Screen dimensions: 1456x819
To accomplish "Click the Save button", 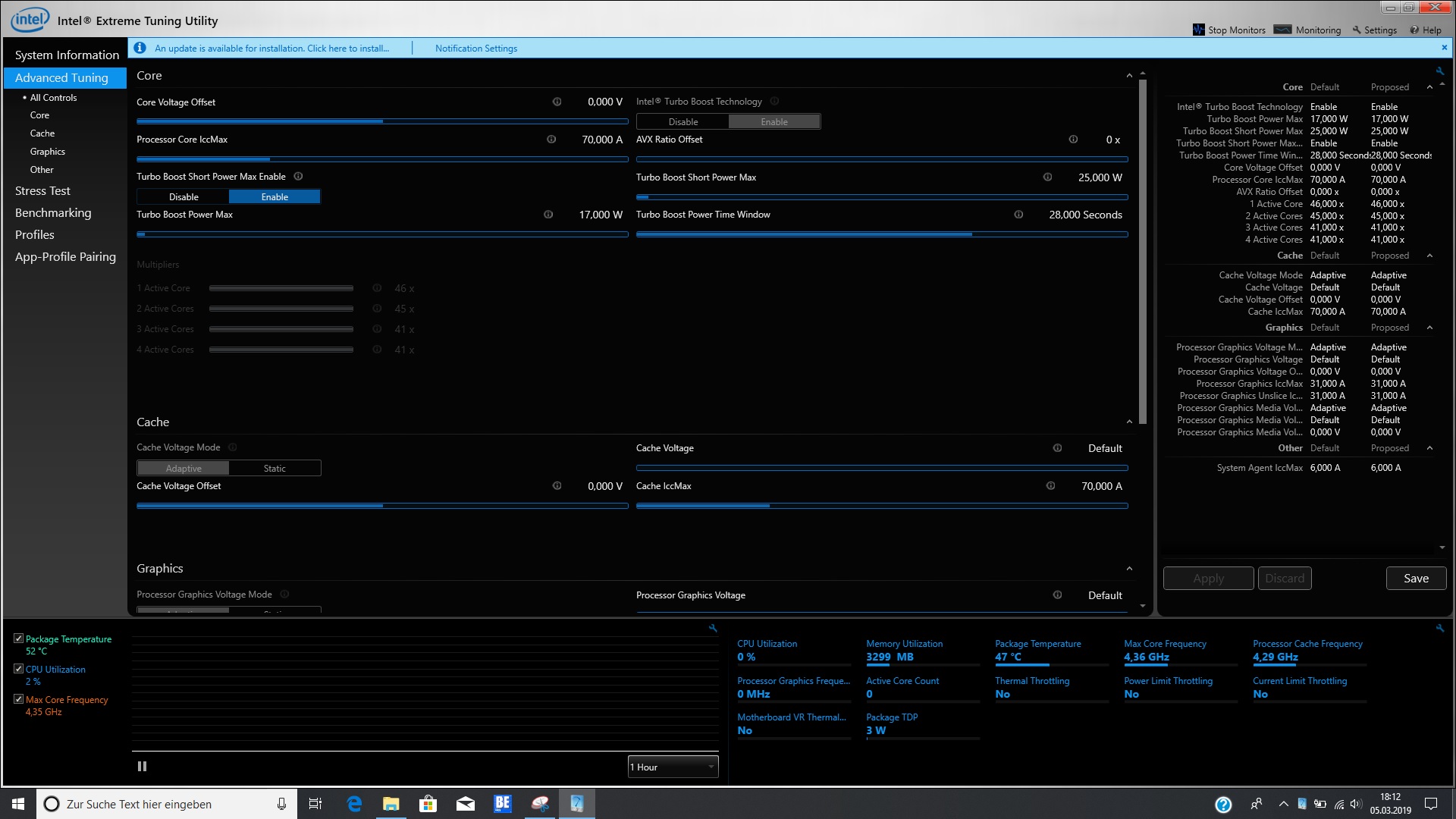I will (1416, 578).
